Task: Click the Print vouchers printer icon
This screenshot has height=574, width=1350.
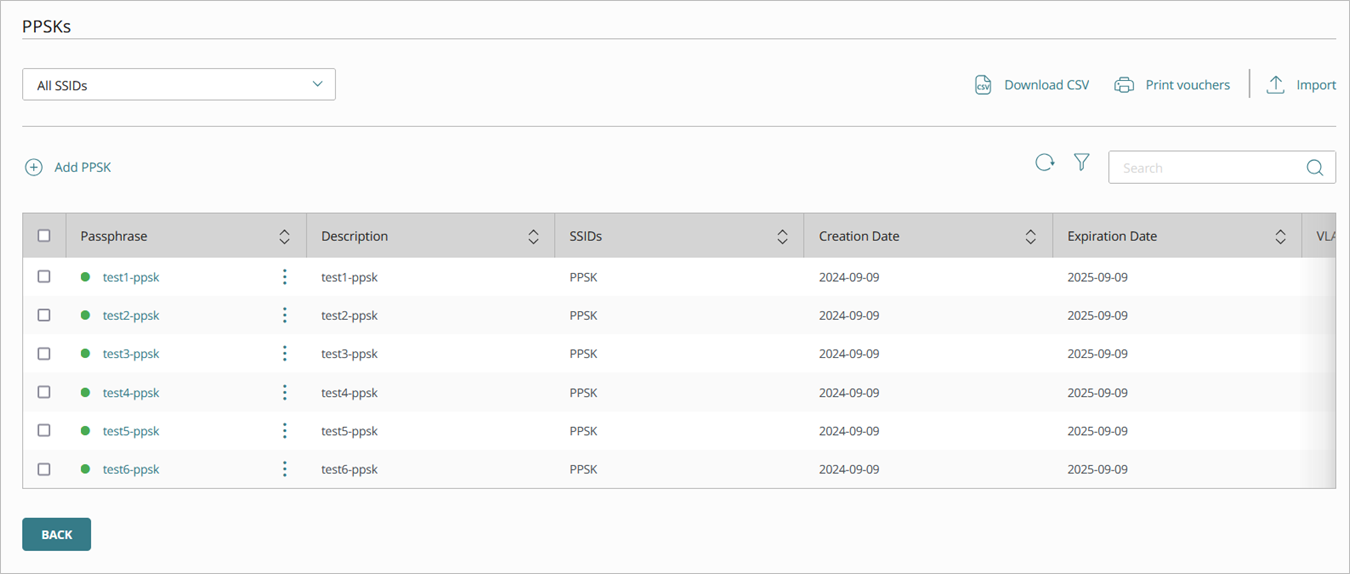Action: pyautogui.click(x=1124, y=85)
